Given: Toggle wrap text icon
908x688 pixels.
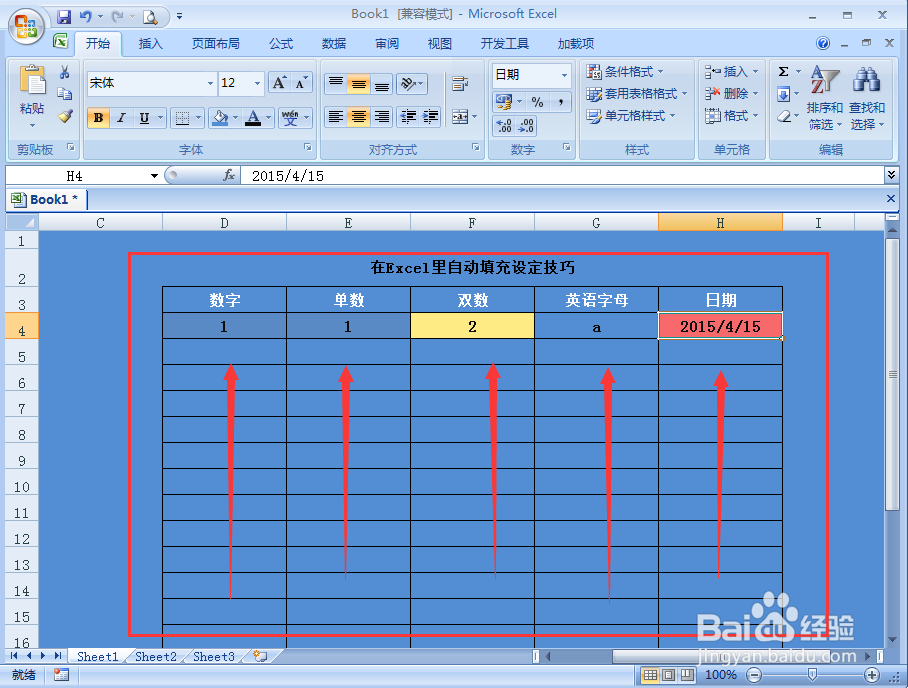Looking at the screenshot, I should [x=460, y=83].
